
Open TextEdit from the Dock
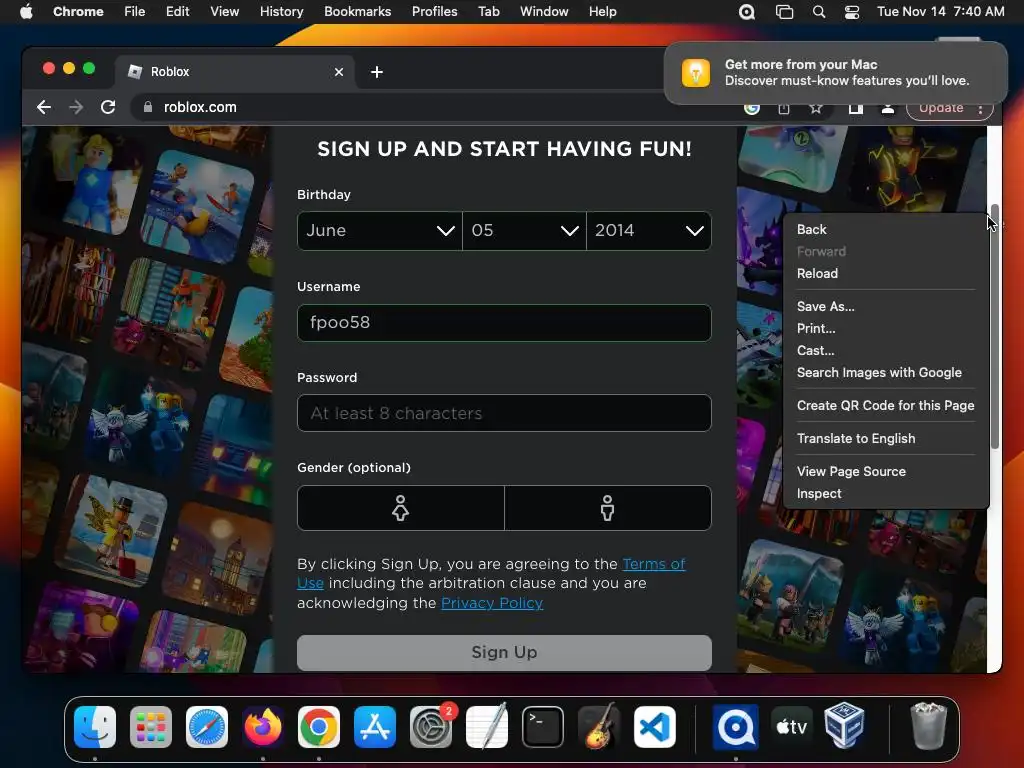point(487,727)
